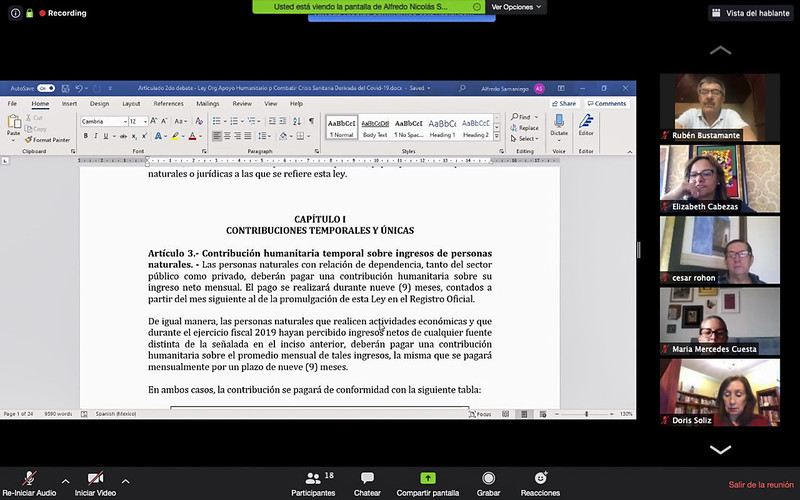
Task: Open the search magnifier in Word title bar
Action: [462, 88]
